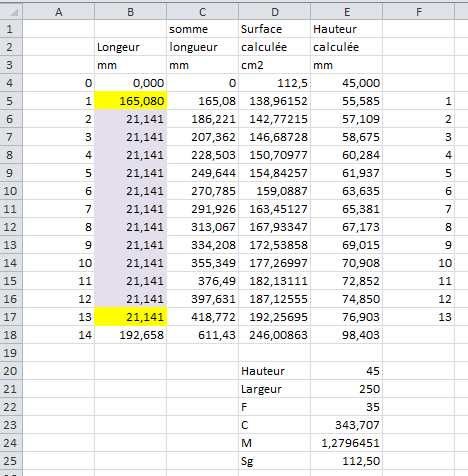Click cell with value 246,00863
468x476 pixels.
274,335
